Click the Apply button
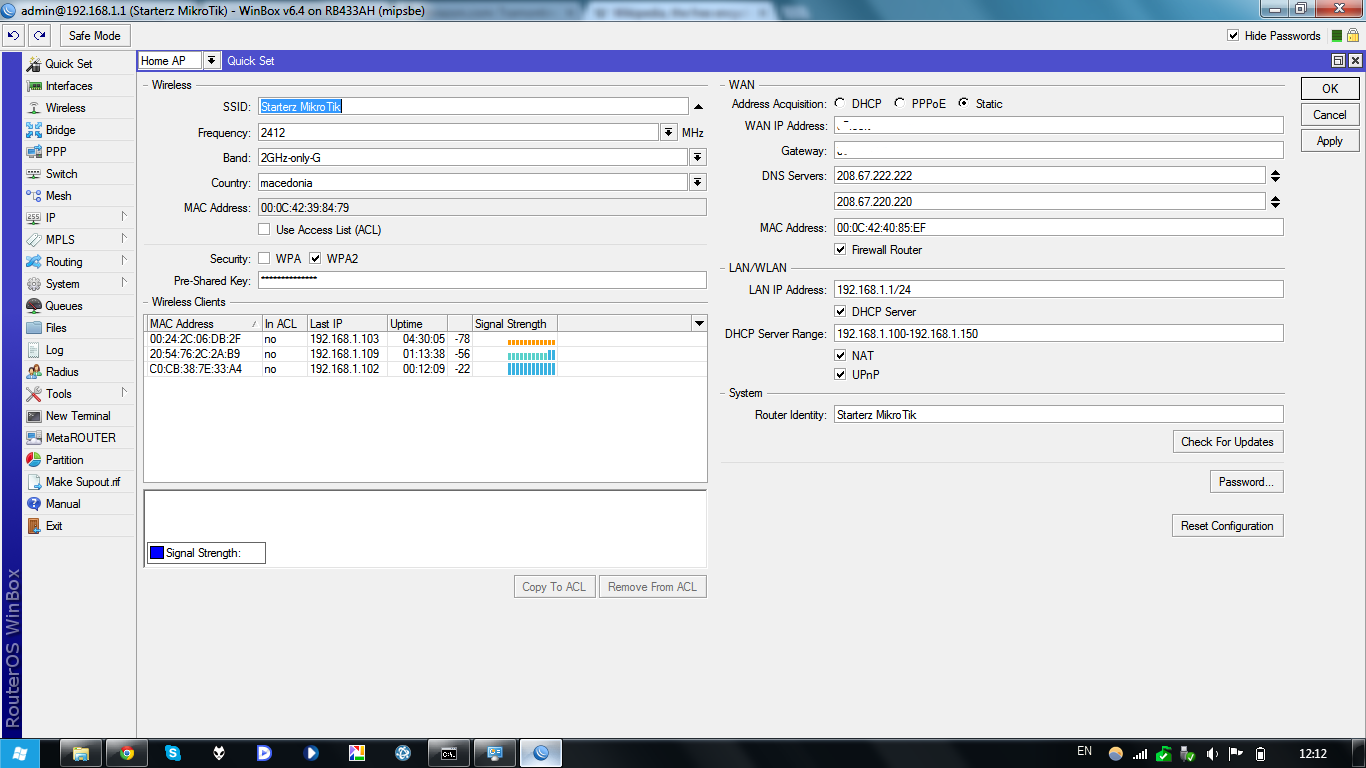The width and height of the screenshot is (1366, 768). (1330, 141)
